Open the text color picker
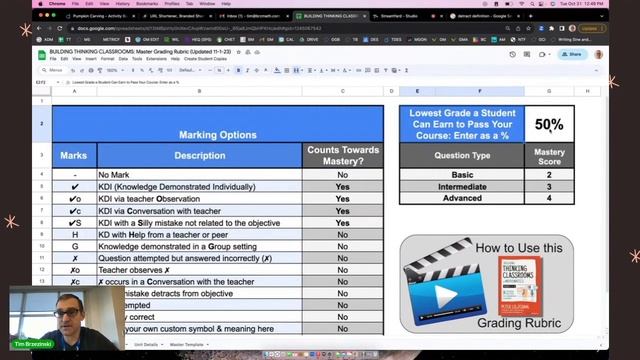640x360 pixels. 266,70
